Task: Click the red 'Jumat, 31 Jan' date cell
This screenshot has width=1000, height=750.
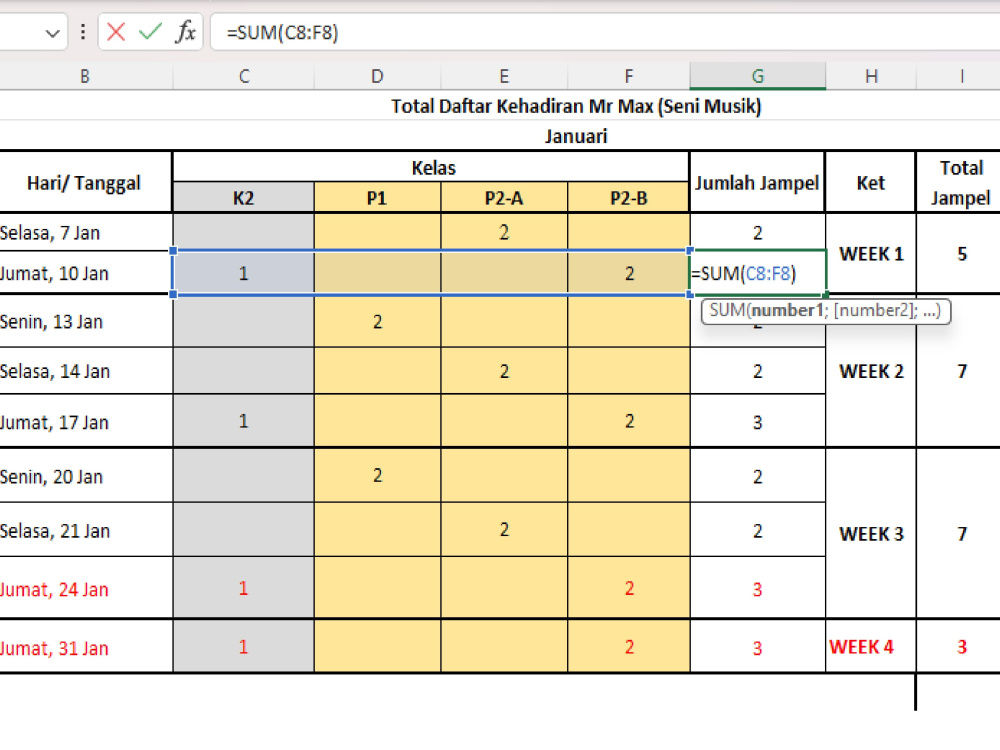Action: 85,647
